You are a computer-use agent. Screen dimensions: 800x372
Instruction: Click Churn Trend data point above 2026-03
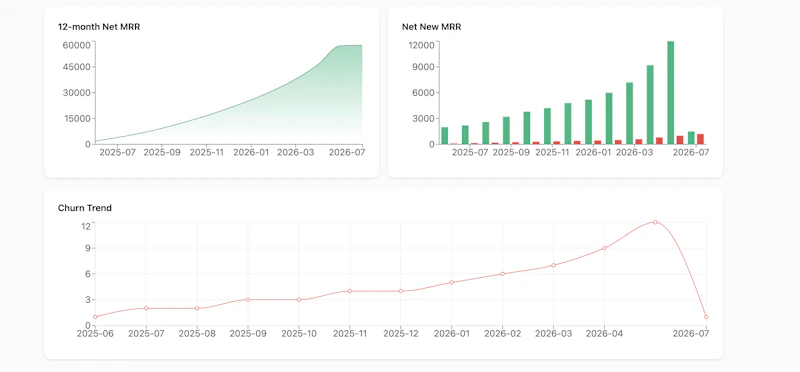tap(553, 265)
